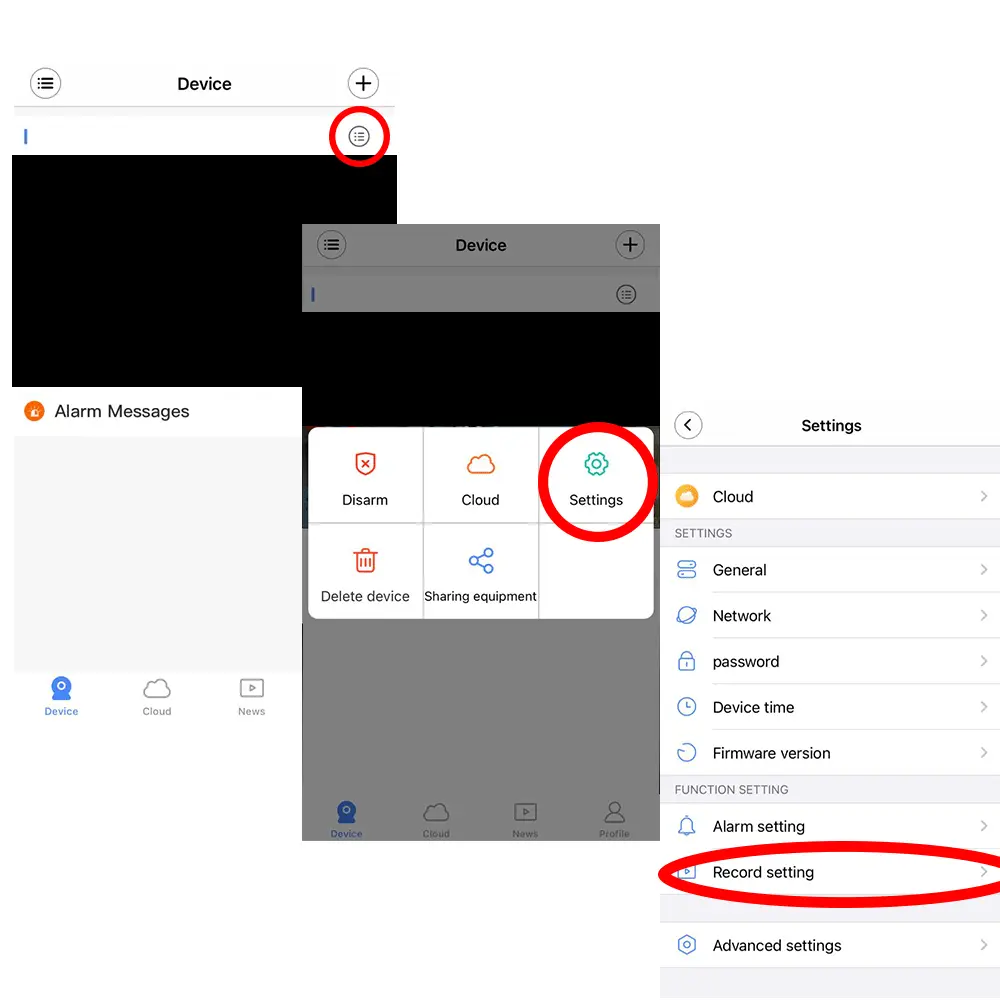Switch to the Cloud tab in the left bottom bar
The width and height of the screenshot is (1000, 1000).
tap(156, 697)
